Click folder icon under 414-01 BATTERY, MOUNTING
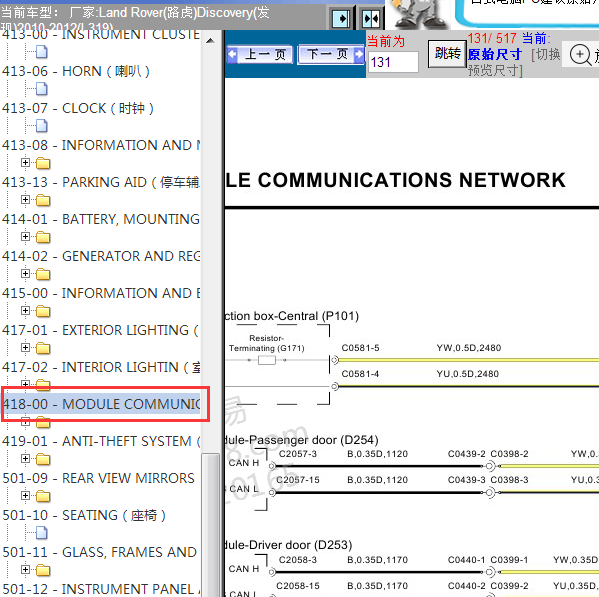The image size is (599, 597). [43, 237]
